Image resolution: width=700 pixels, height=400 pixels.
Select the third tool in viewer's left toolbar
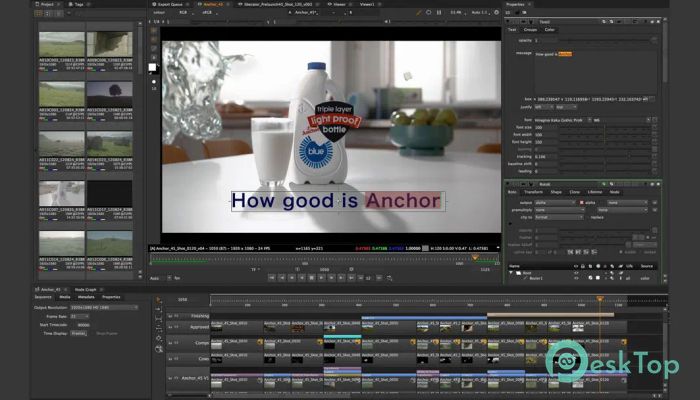pos(154,48)
